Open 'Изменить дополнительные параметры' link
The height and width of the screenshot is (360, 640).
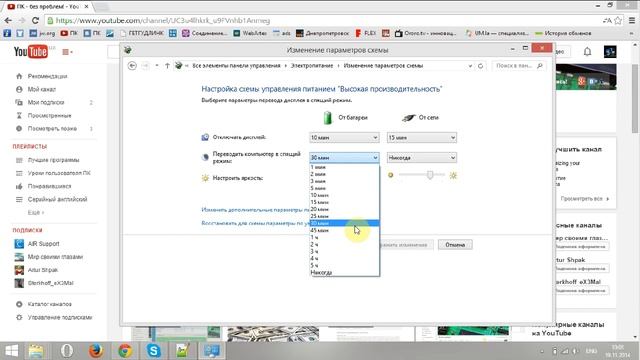click(x=255, y=210)
